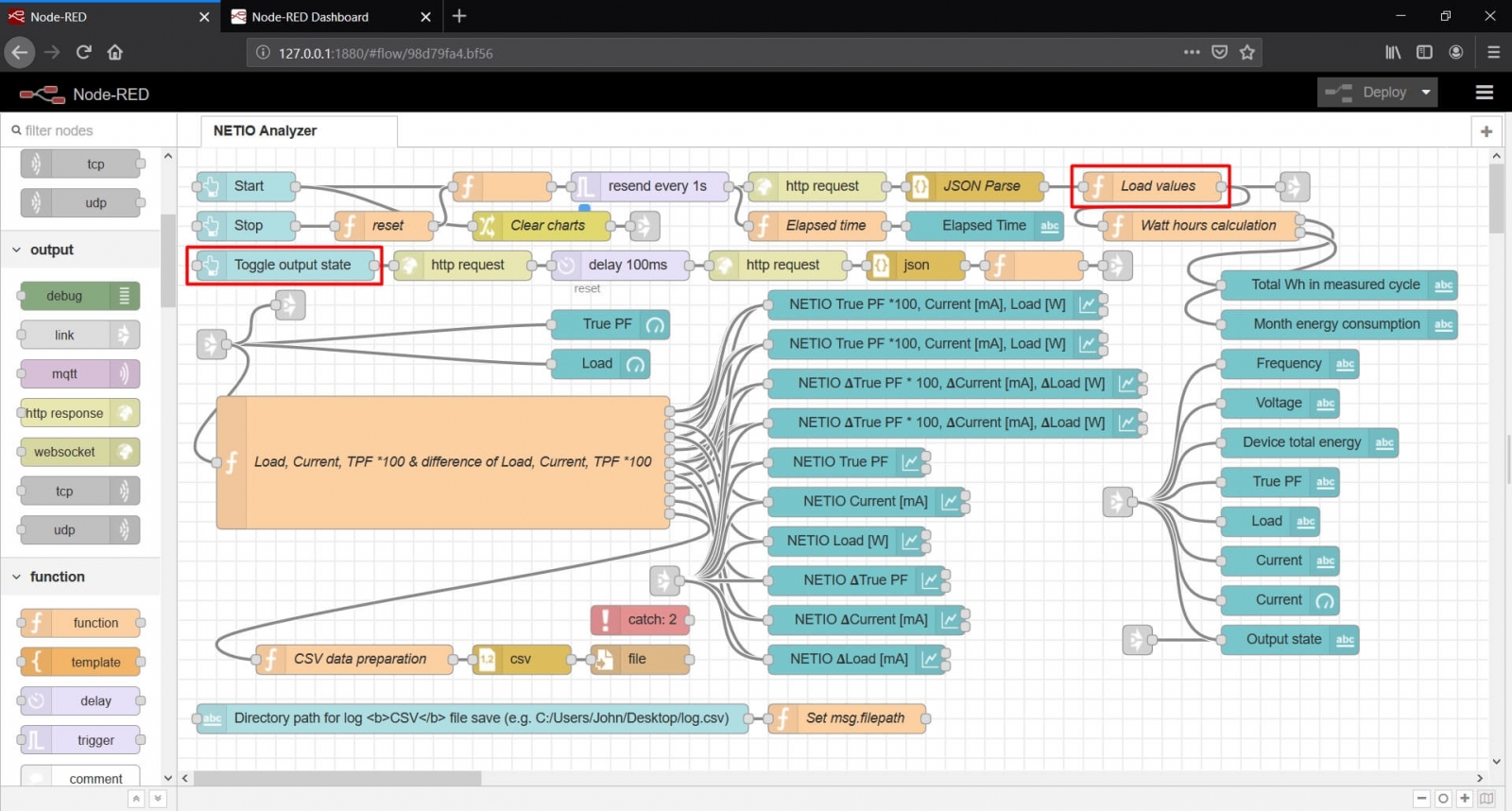This screenshot has width=1512, height=811.
Task: Select the Load values function node
Action: click(1154, 186)
